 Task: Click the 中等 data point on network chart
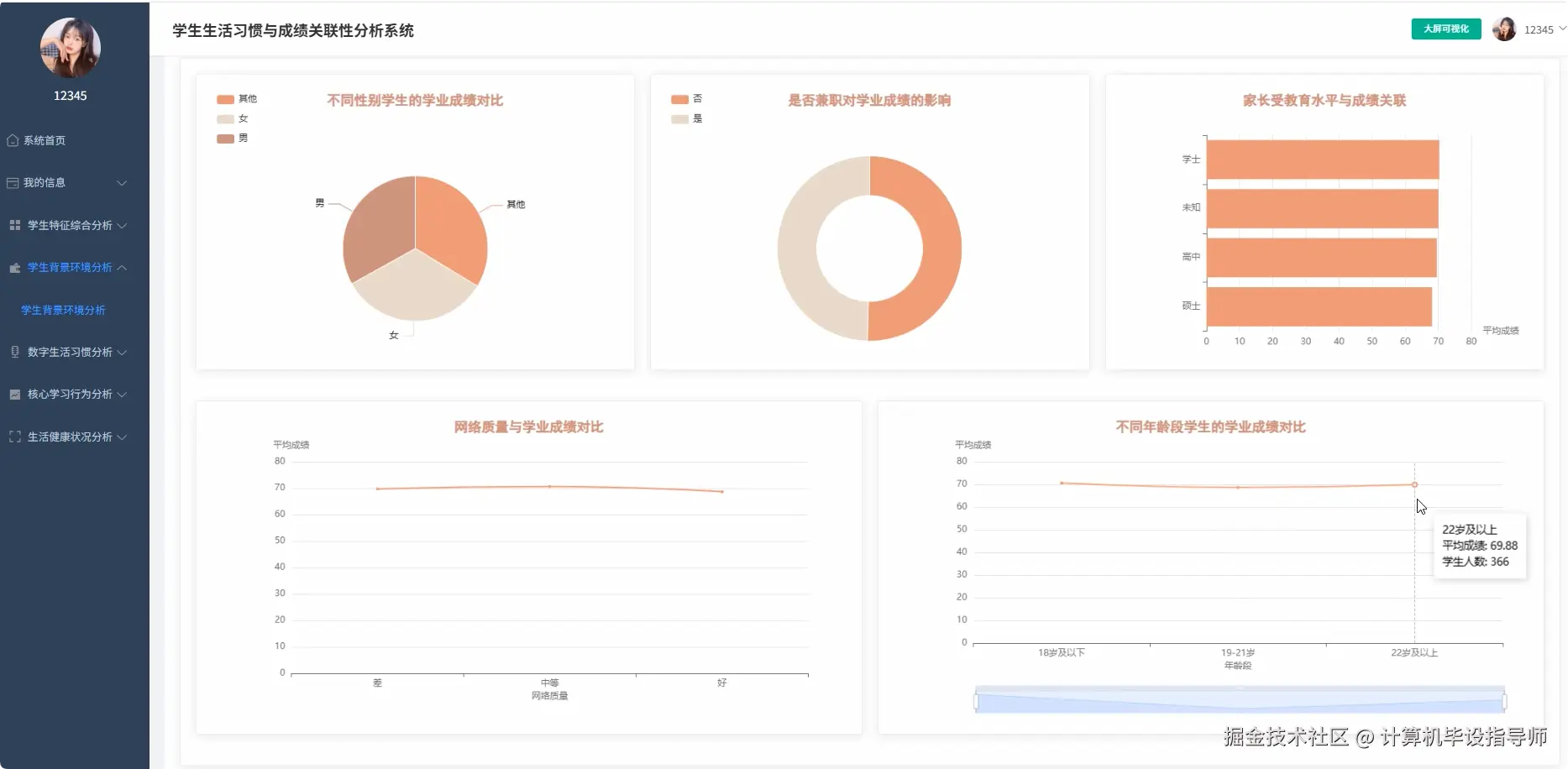tap(549, 486)
